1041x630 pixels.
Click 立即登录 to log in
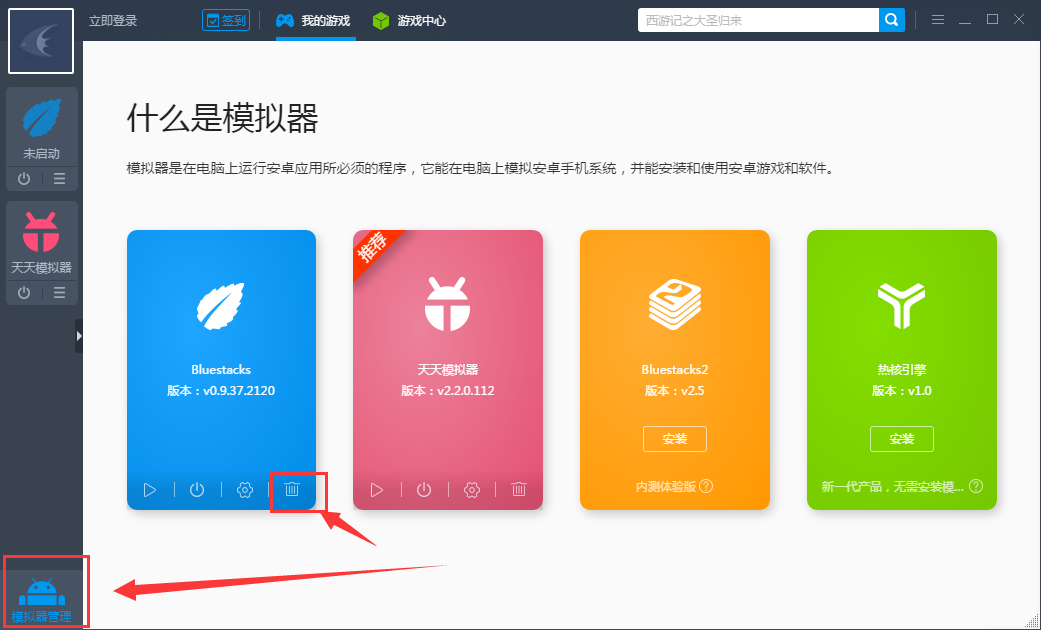point(113,21)
